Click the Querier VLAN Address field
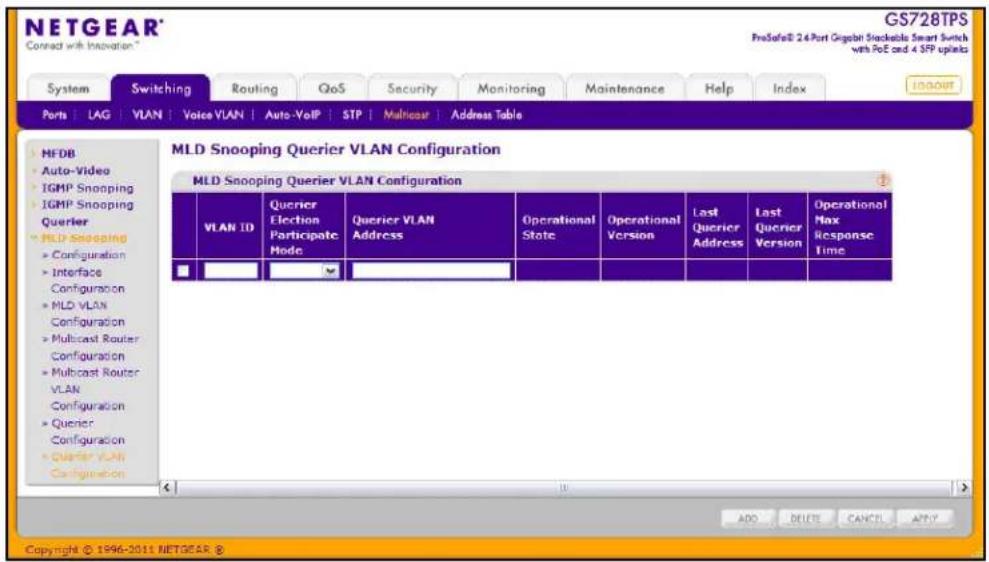 tap(431, 271)
